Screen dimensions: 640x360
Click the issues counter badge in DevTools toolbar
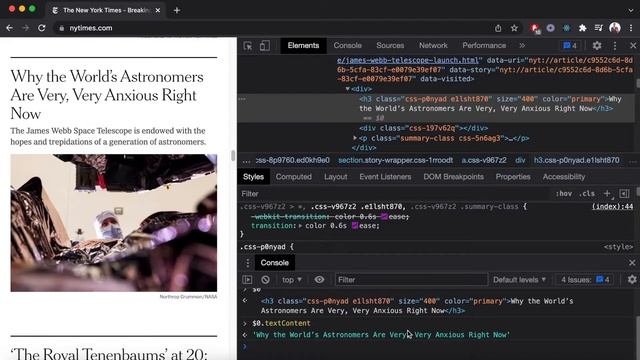pyautogui.click(x=570, y=46)
